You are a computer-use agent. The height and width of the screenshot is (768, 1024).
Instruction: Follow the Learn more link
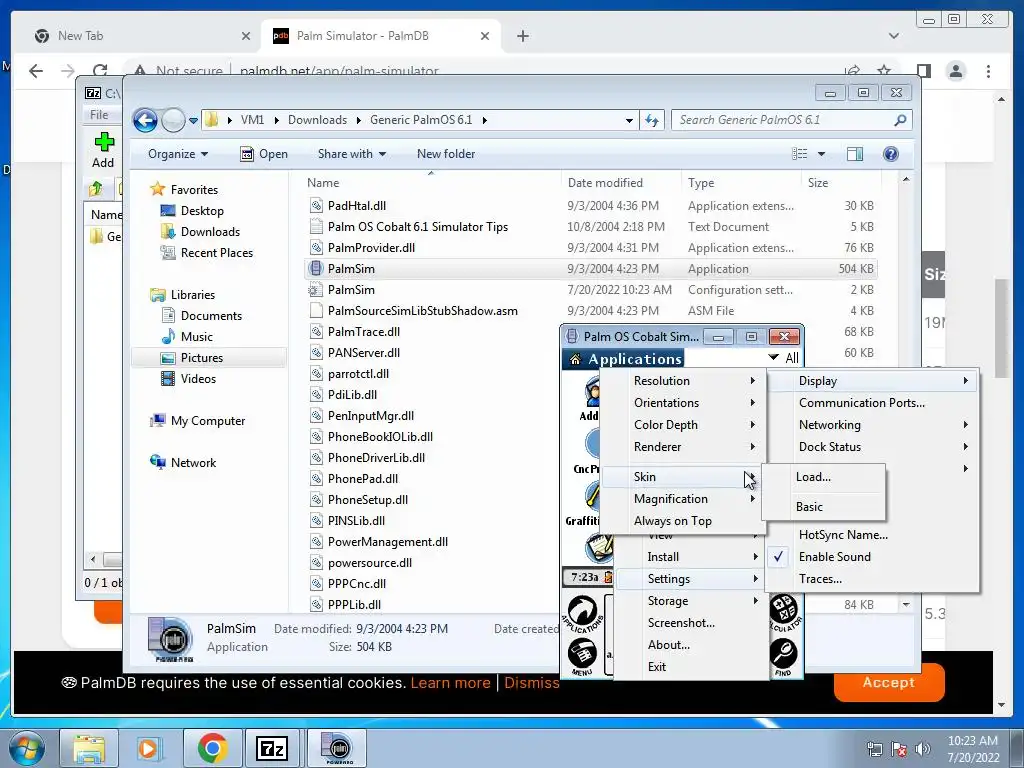pos(451,683)
